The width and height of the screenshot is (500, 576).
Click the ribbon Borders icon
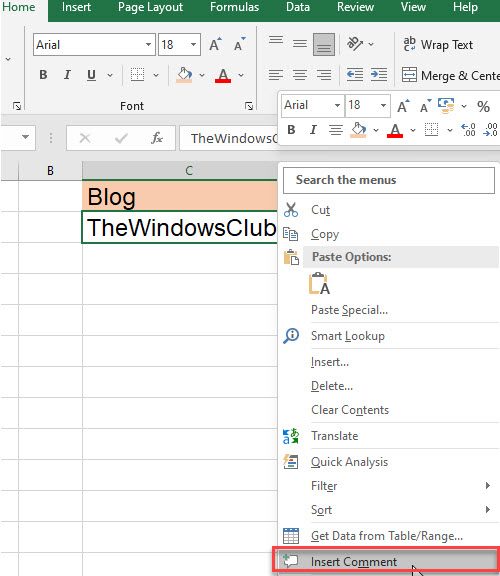tap(137, 75)
